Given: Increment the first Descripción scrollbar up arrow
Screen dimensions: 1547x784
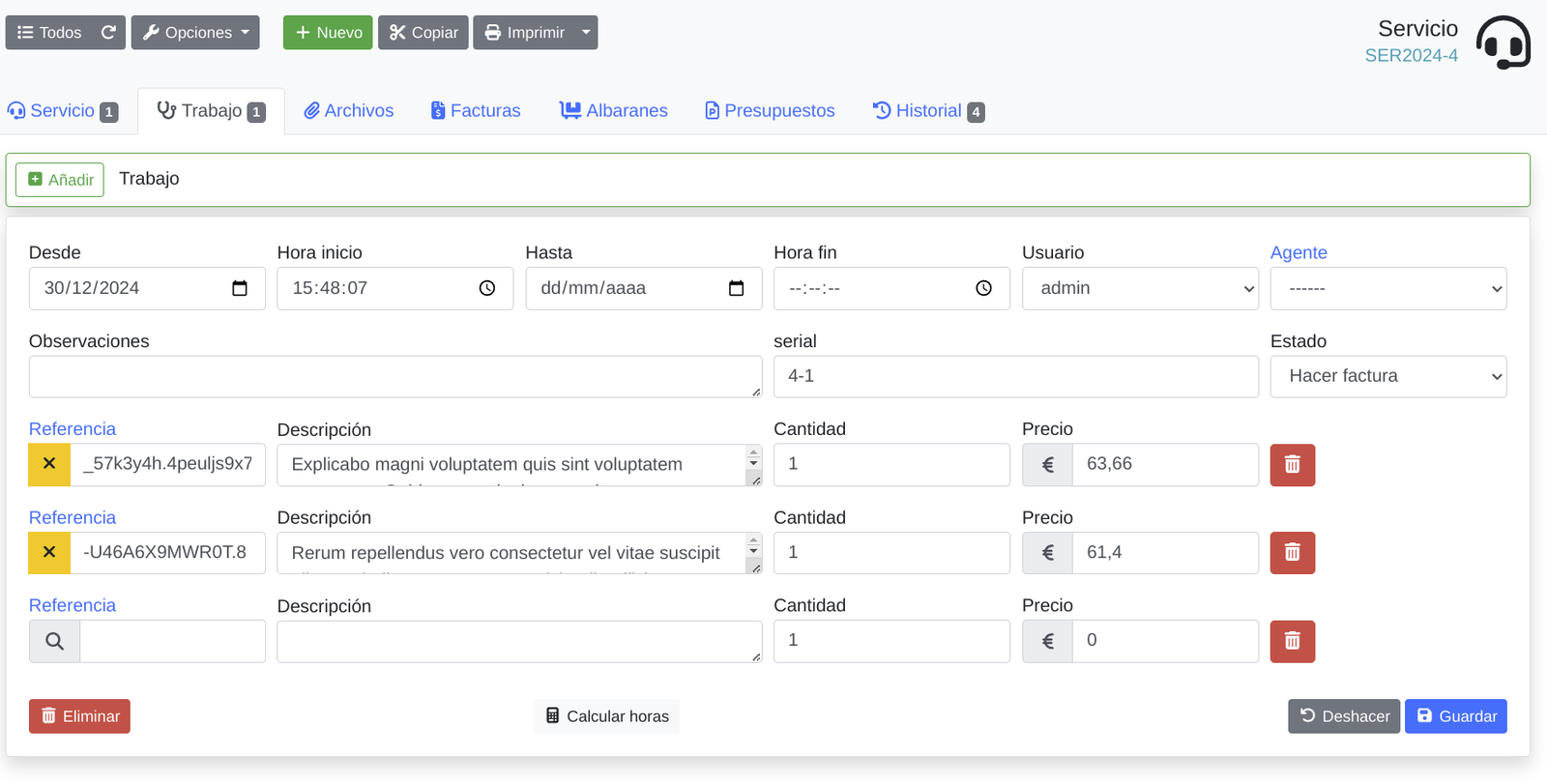Looking at the screenshot, I should (x=753, y=452).
